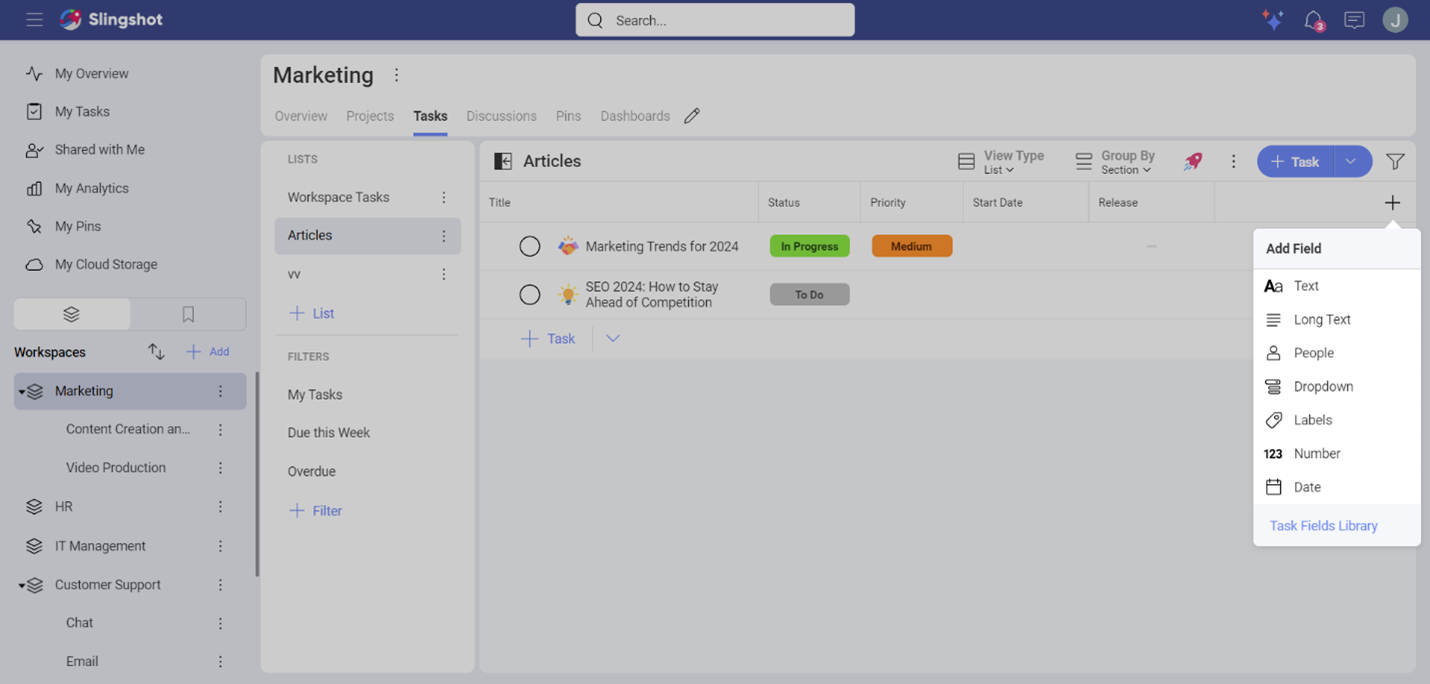Edit tabs with the pencil icon

point(692,116)
